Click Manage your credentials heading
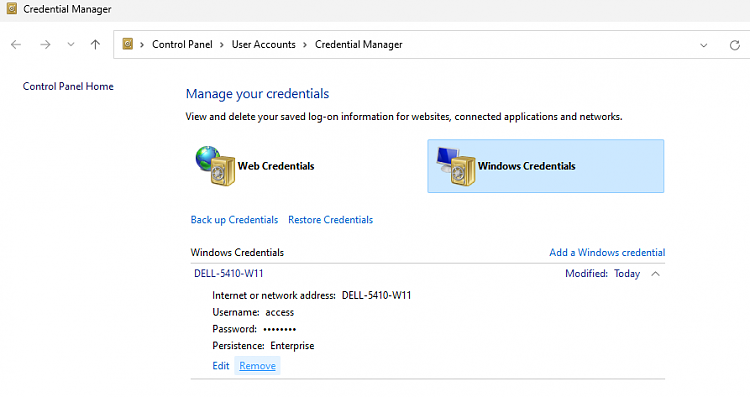Image resolution: width=750 pixels, height=397 pixels. (x=257, y=94)
